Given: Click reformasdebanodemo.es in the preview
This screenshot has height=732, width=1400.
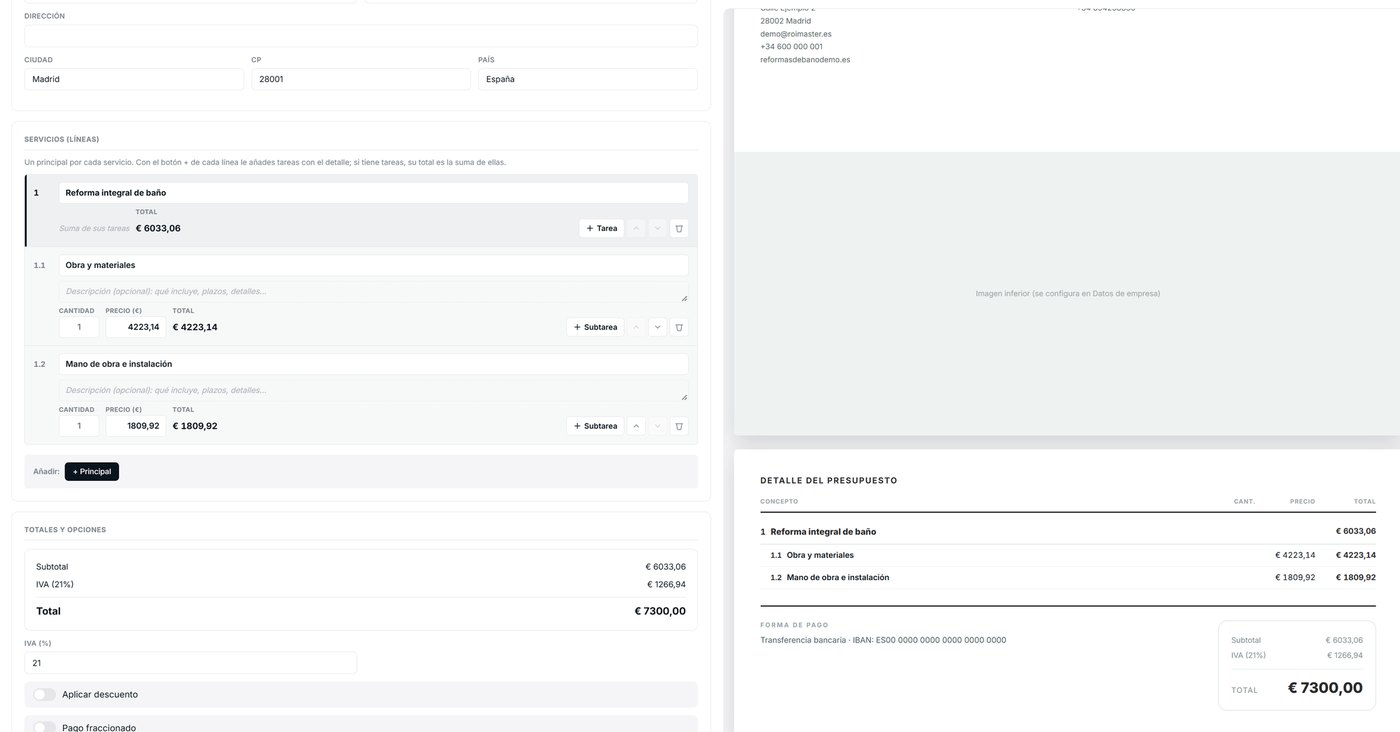Looking at the screenshot, I should 805,60.
